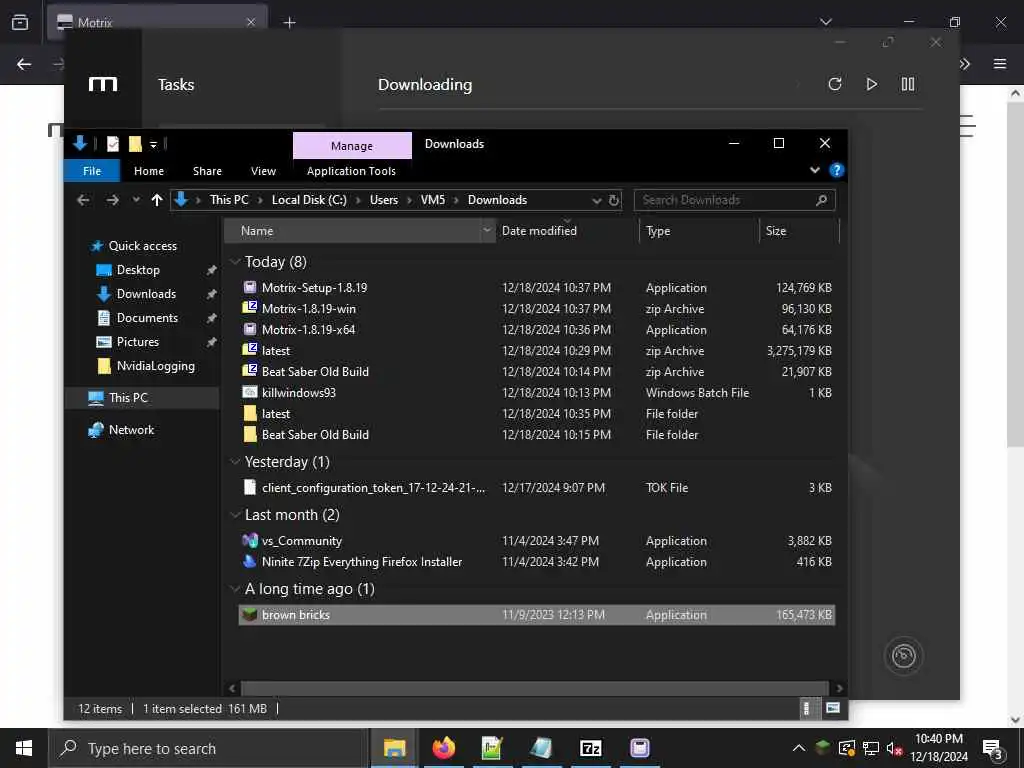The width and height of the screenshot is (1024, 768).
Task: Refresh the Downloads folder
Action: [x=614, y=200]
